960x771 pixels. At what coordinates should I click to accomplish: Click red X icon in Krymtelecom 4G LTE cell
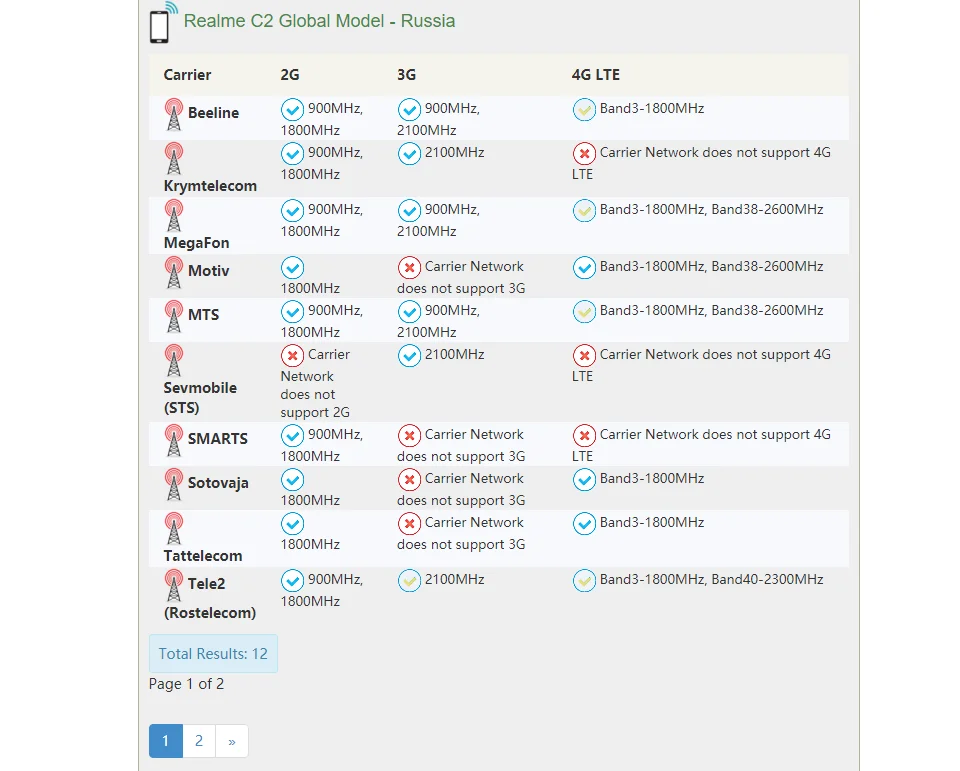point(584,153)
